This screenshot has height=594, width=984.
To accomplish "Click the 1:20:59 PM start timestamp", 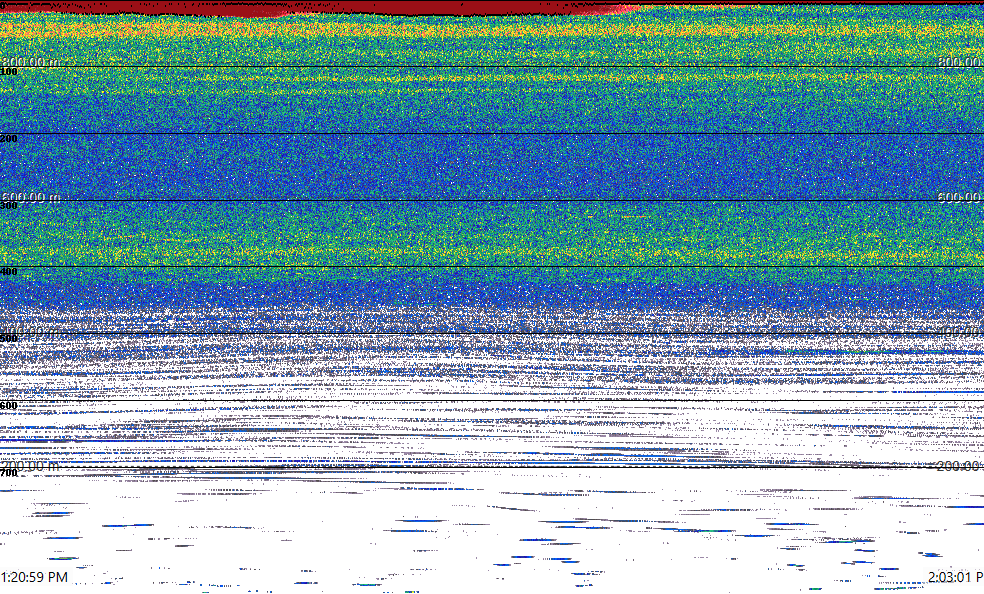I will pyautogui.click(x=35, y=577).
